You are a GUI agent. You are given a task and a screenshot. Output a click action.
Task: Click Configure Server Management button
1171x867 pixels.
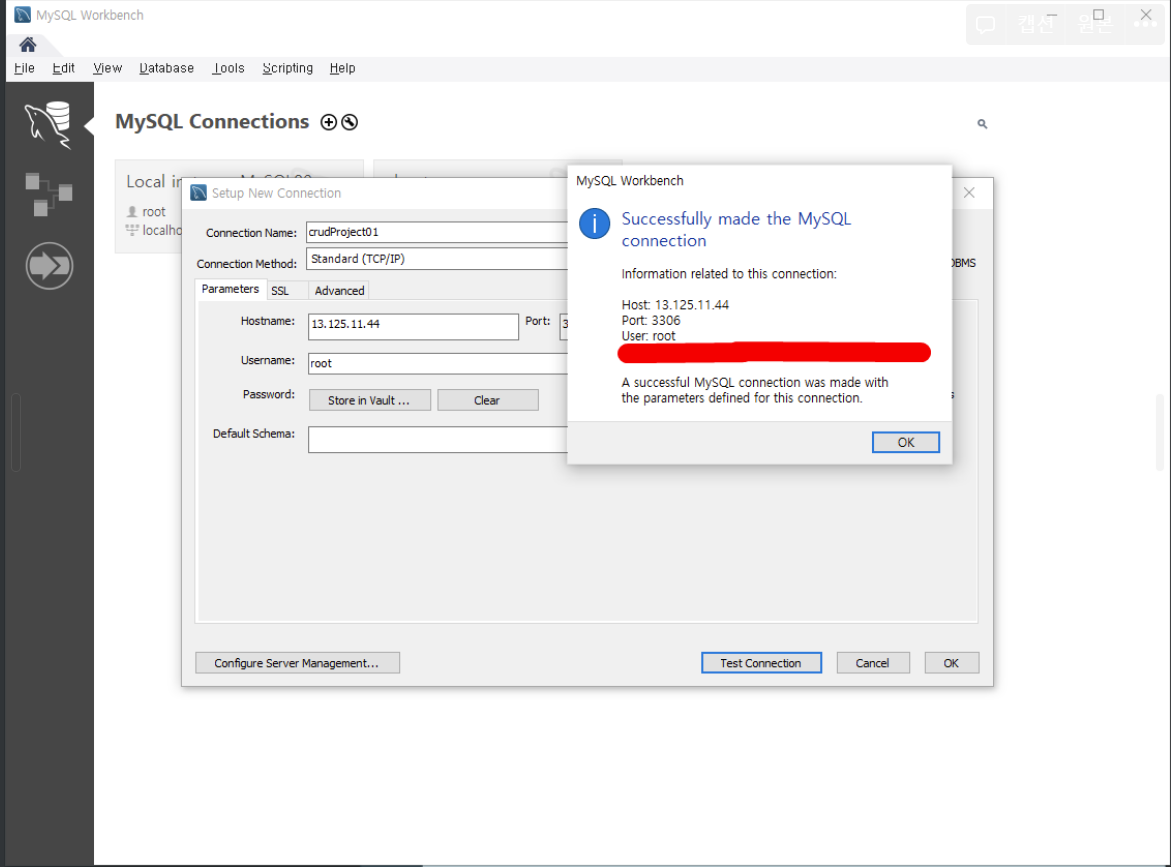point(296,662)
